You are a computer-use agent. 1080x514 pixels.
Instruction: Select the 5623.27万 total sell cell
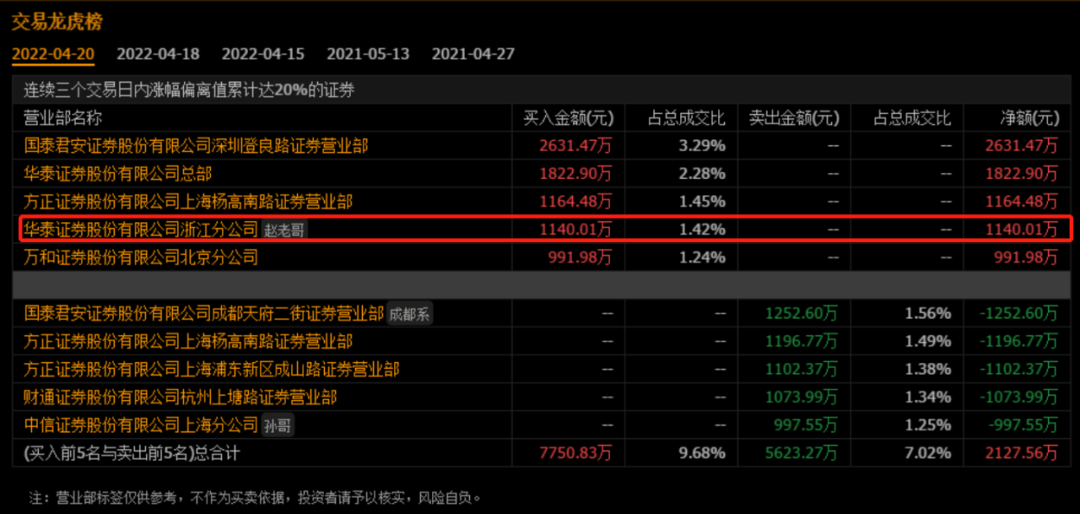pyautogui.click(x=802, y=453)
